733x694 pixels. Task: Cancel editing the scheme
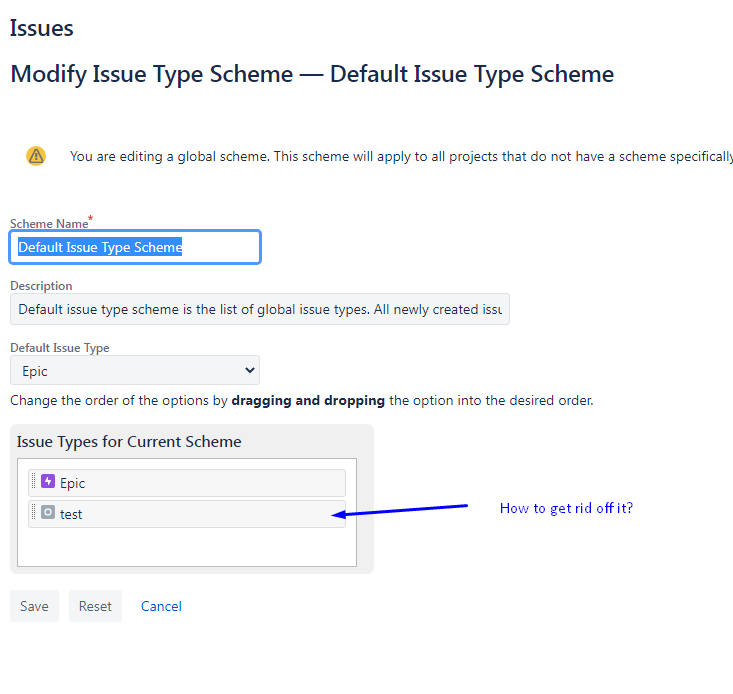(x=161, y=606)
